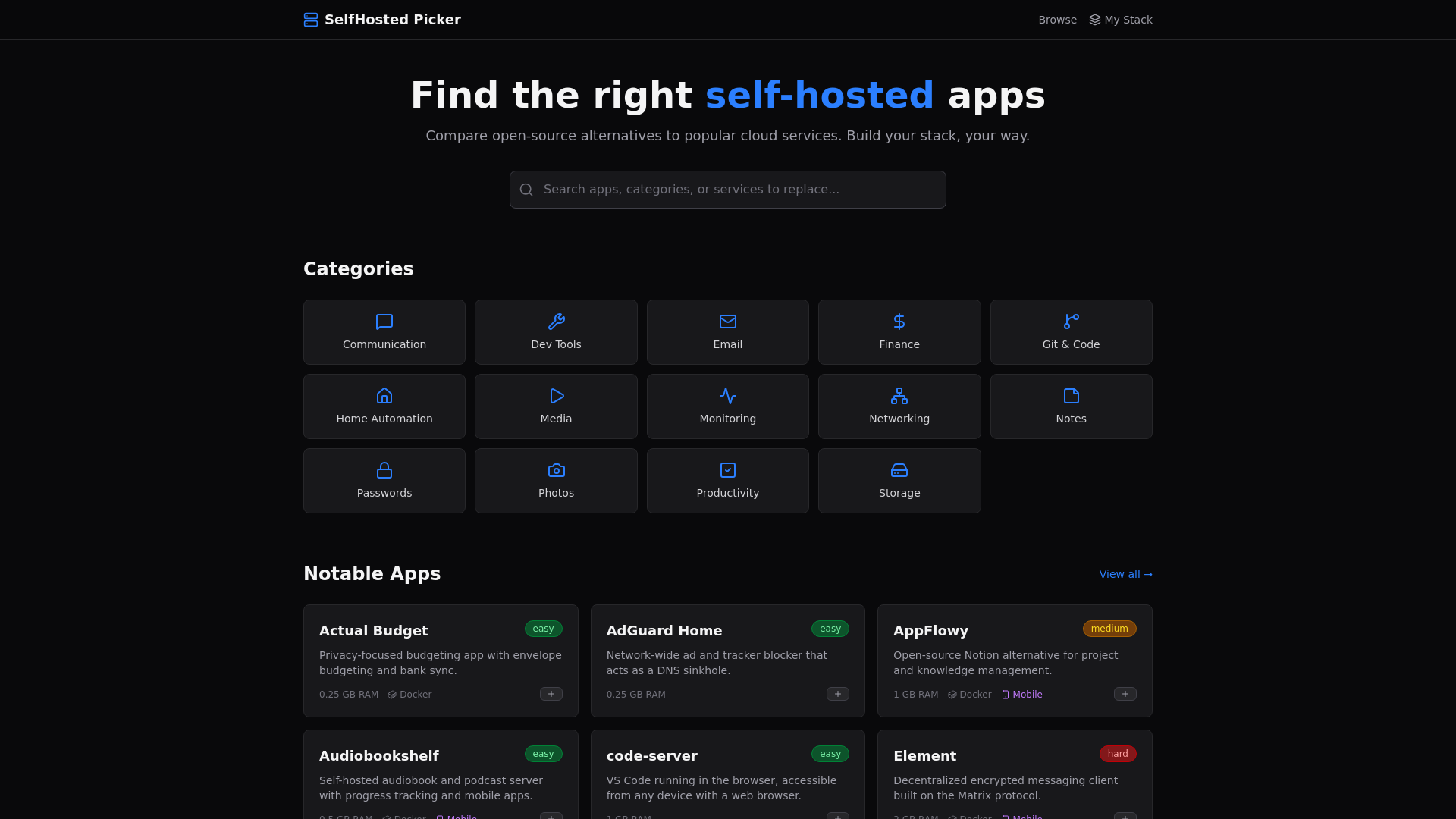
Task: Click the medium badge on AppFlowy
Action: (x=1109, y=629)
